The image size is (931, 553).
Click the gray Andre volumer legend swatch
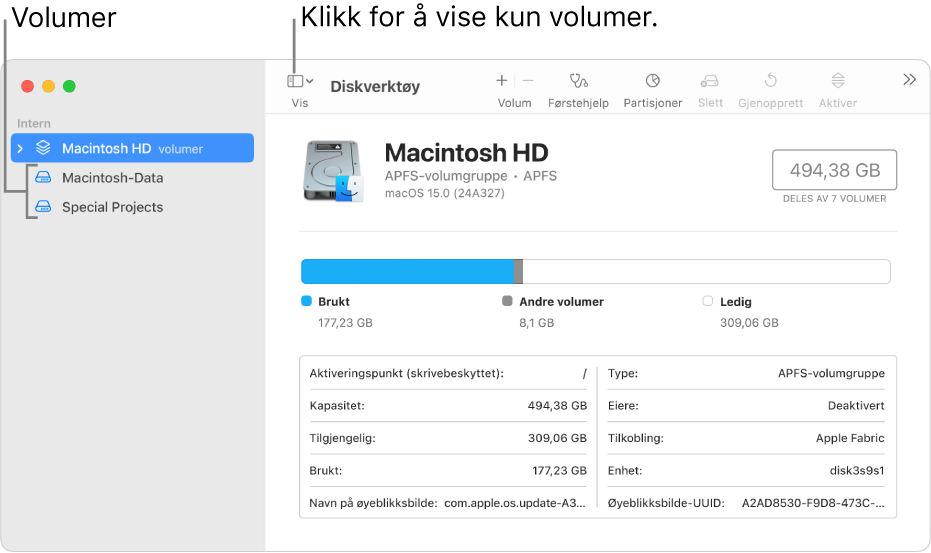507,301
